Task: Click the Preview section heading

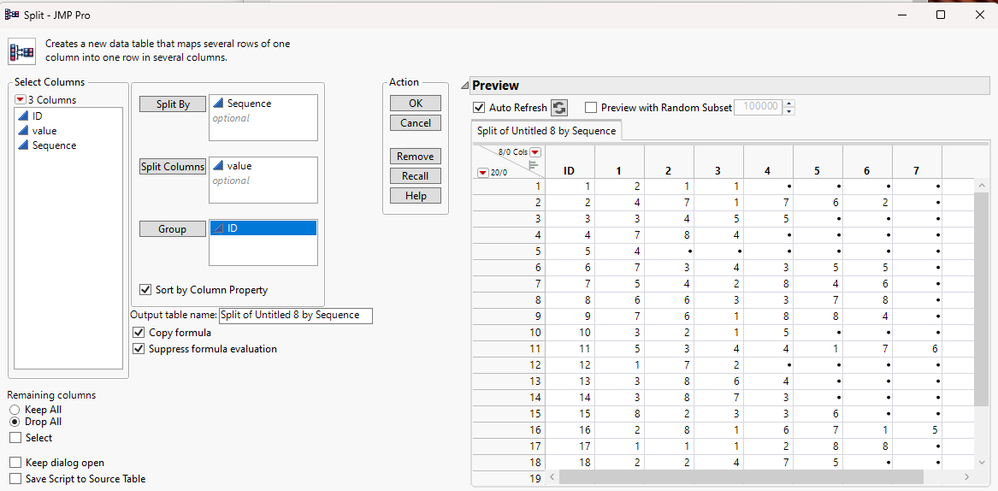Action: [x=496, y=86]
